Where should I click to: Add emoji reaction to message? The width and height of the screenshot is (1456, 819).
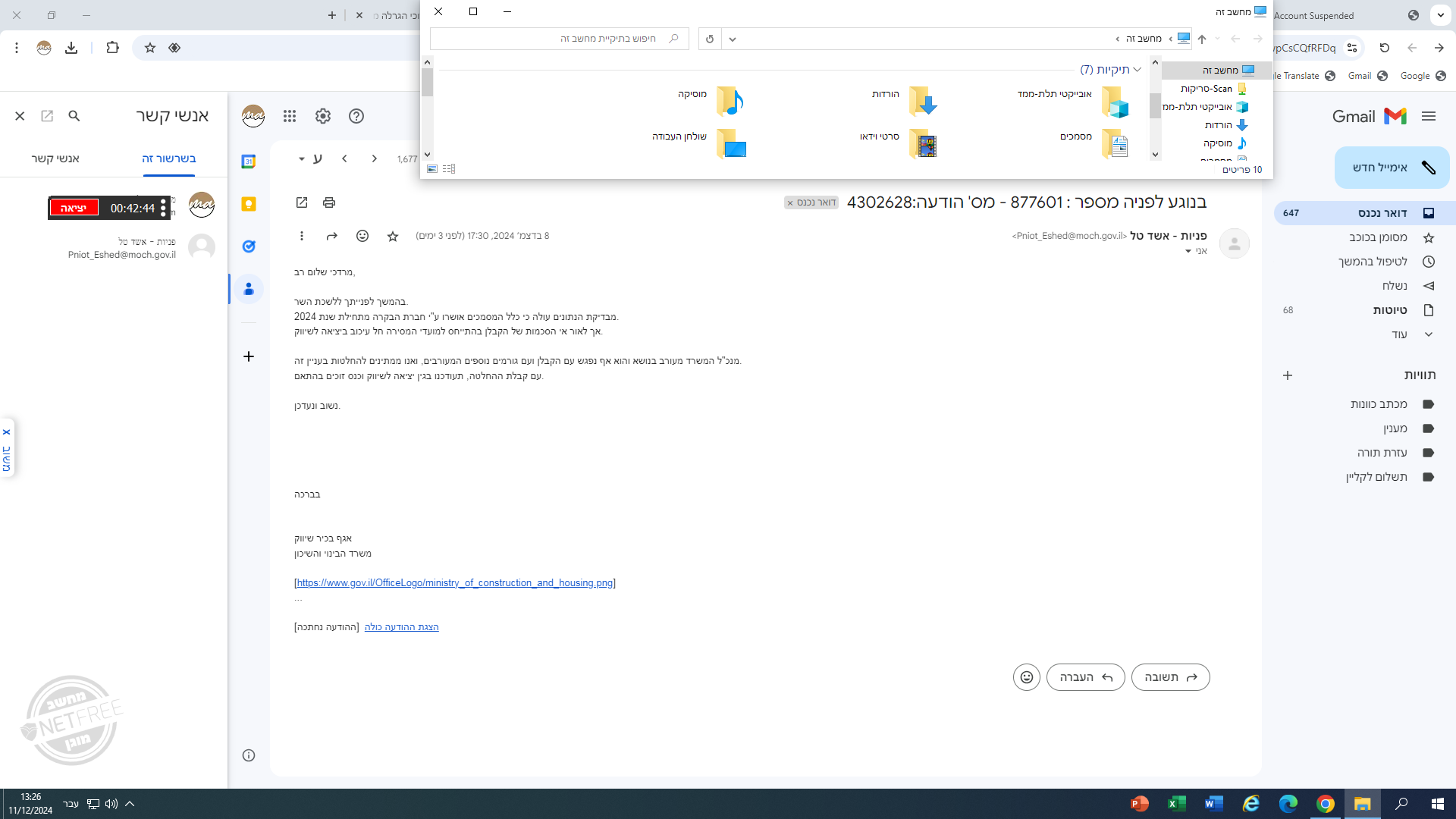tap(362, 236)
